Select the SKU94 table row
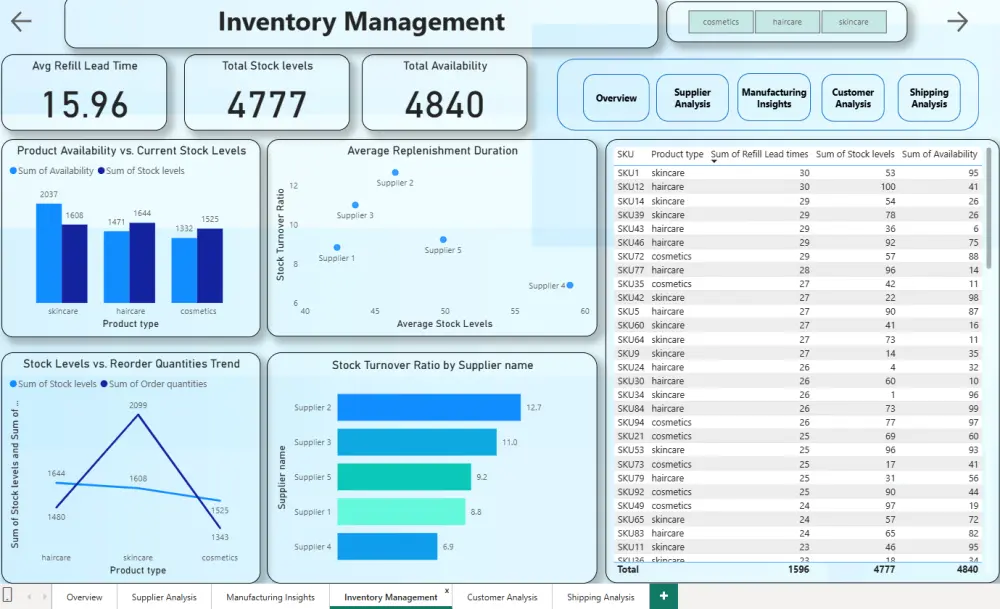The height and width of the screenshot is (609, 1000). [797, 422]
